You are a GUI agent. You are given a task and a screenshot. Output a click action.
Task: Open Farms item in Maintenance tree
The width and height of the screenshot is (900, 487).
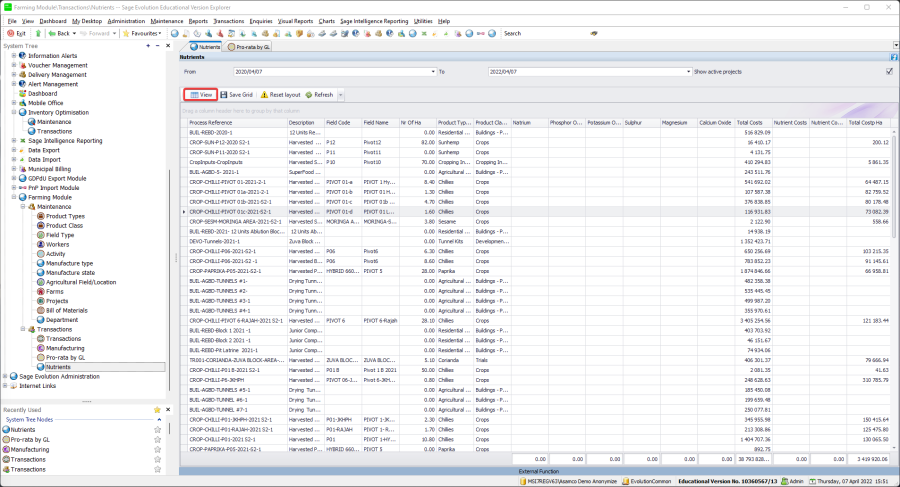55,291
